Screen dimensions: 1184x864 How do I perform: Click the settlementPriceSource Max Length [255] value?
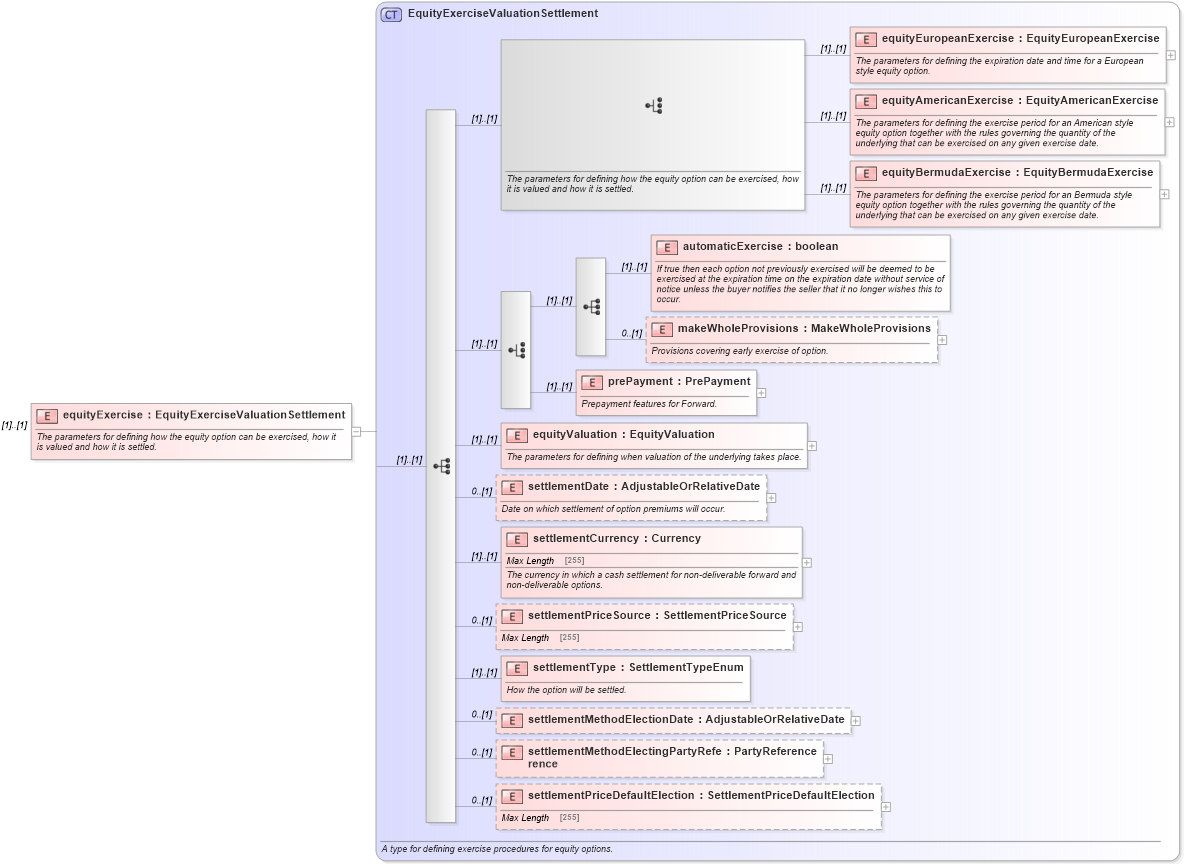pyautogui.click(x=569, y=638)
